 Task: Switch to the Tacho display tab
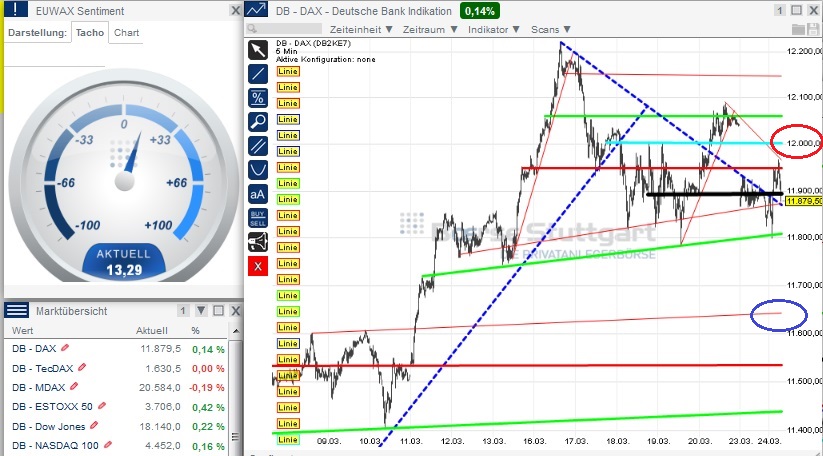tap(90, 33)
